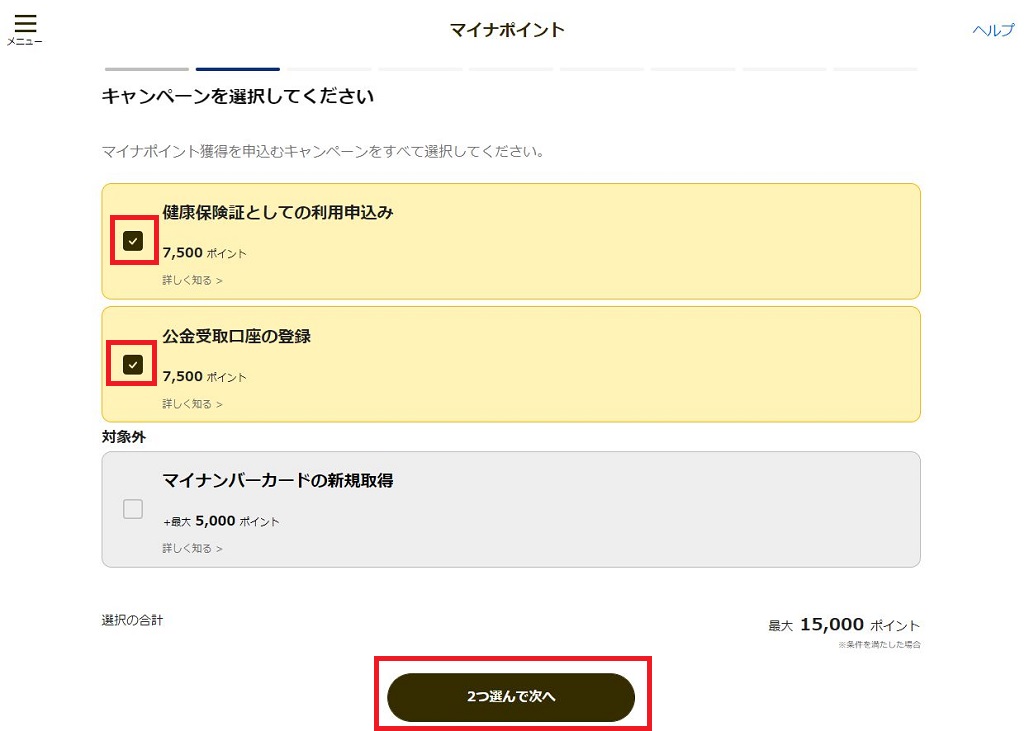This screenshot has width=1024, height=731.
Task: Click the キャンペーンを選択してください heading
Action: 238,97
